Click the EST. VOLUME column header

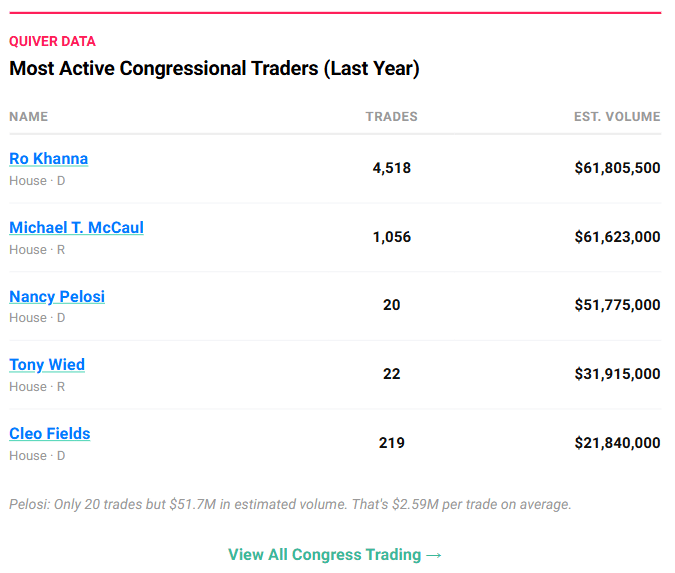pyautogui.click(x=617, y=117)
